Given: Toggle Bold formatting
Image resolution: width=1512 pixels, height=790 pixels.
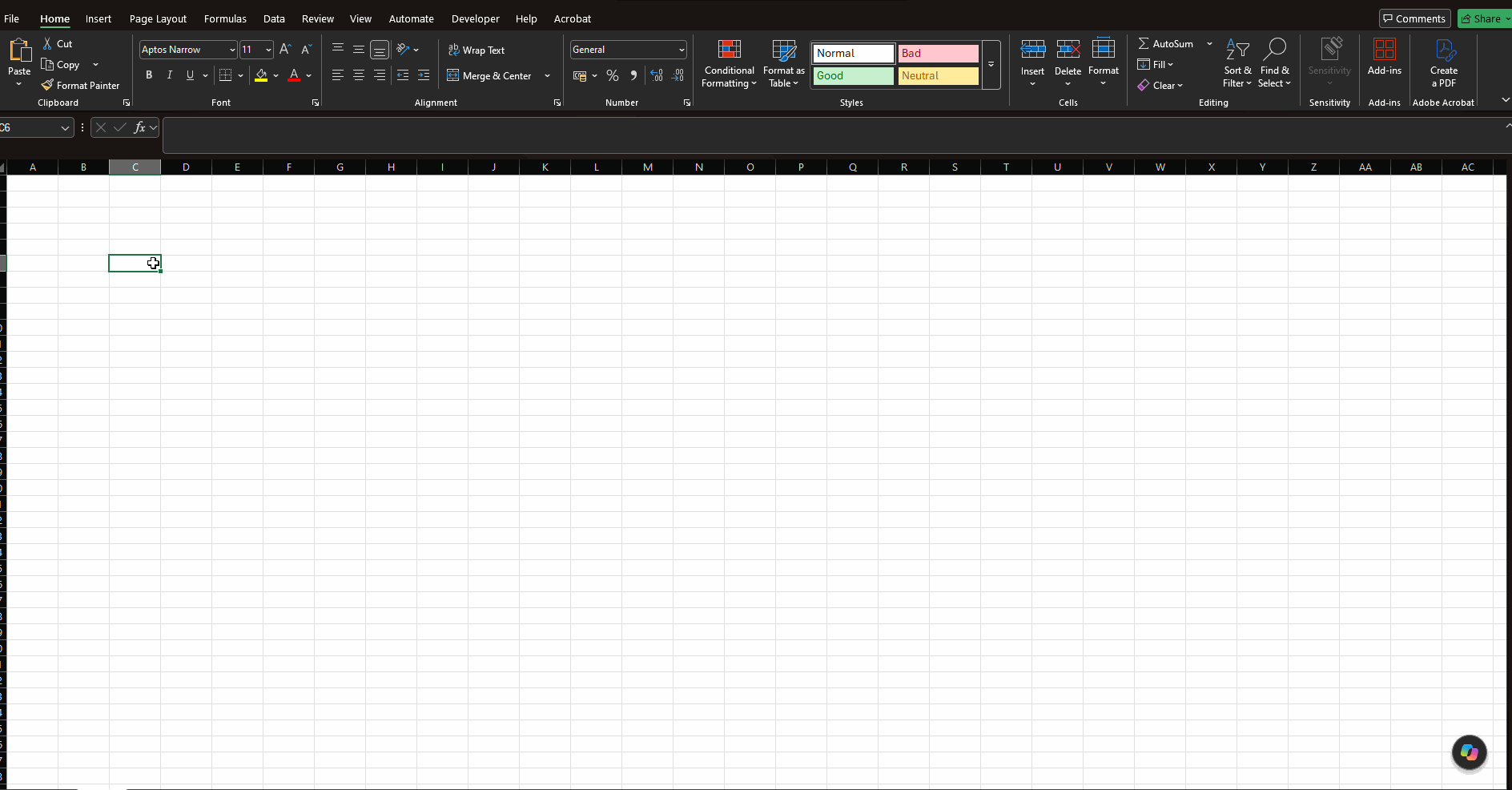Looking at the screenshot, I should coord(149,75).
